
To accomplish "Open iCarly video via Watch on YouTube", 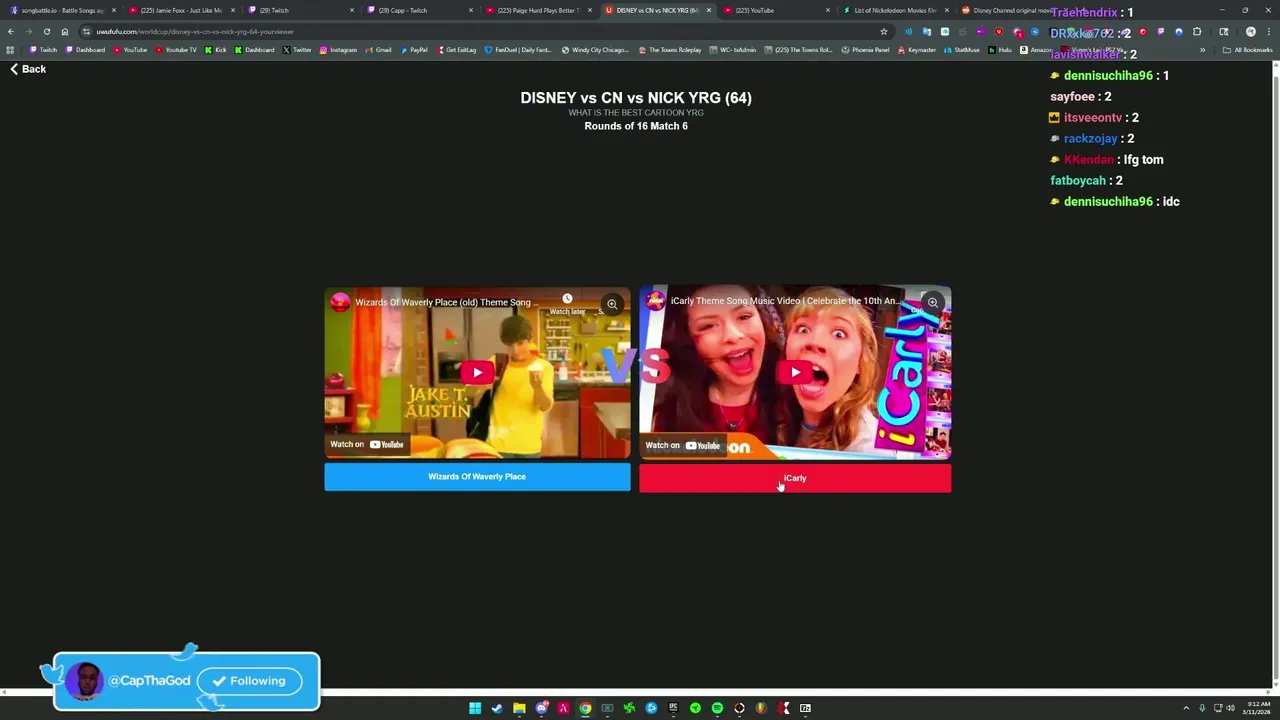I will coord(682,445).
